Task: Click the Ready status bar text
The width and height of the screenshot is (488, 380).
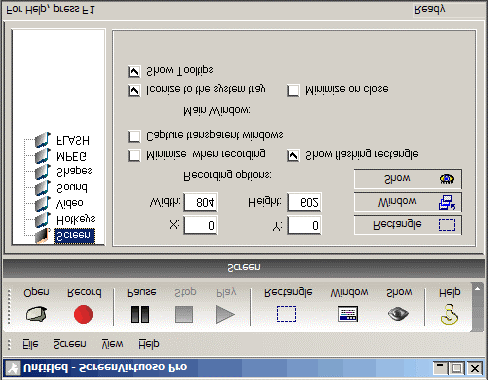Action: (429, 10)
